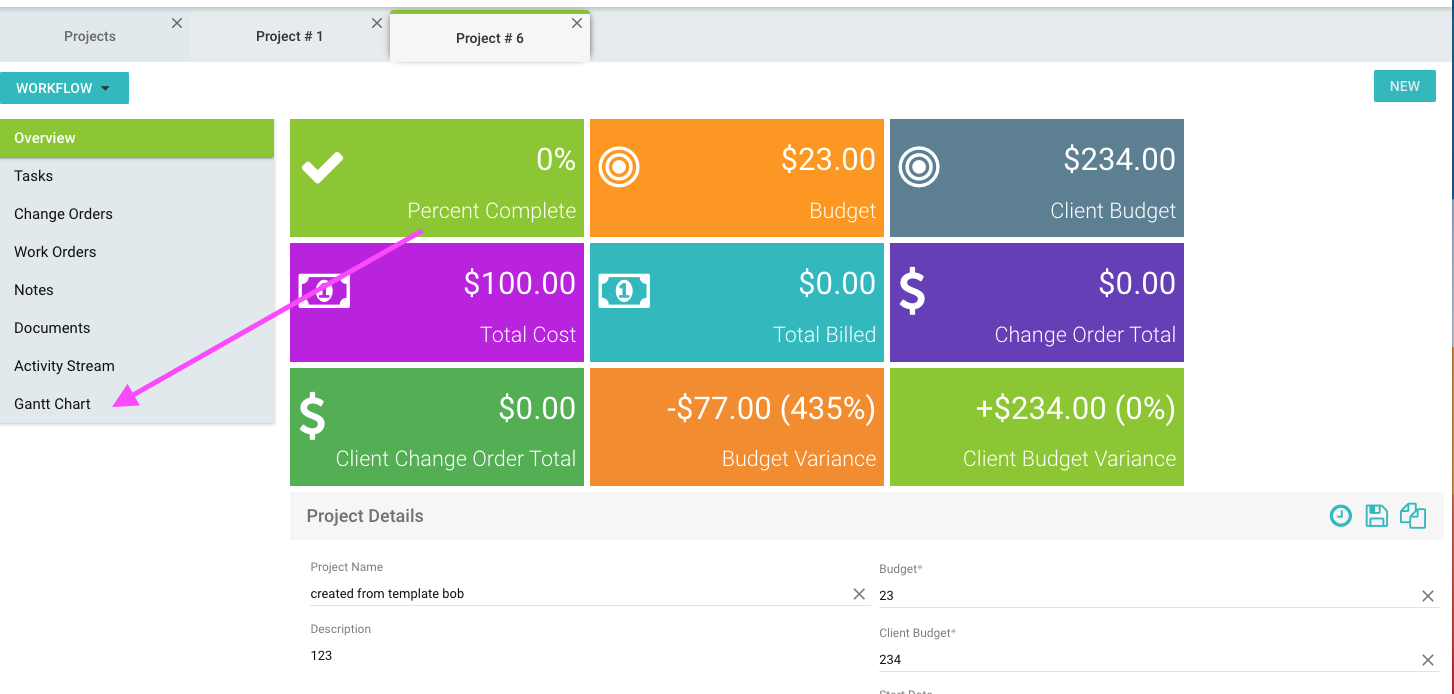
Task: Close the Project # 1 tab
Action: click(377, 23)
